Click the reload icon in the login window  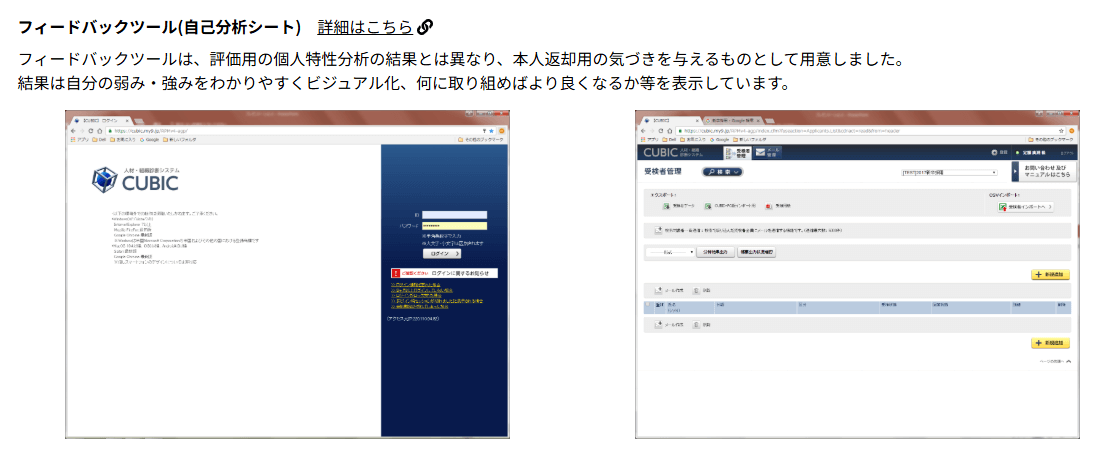(90, 131)
